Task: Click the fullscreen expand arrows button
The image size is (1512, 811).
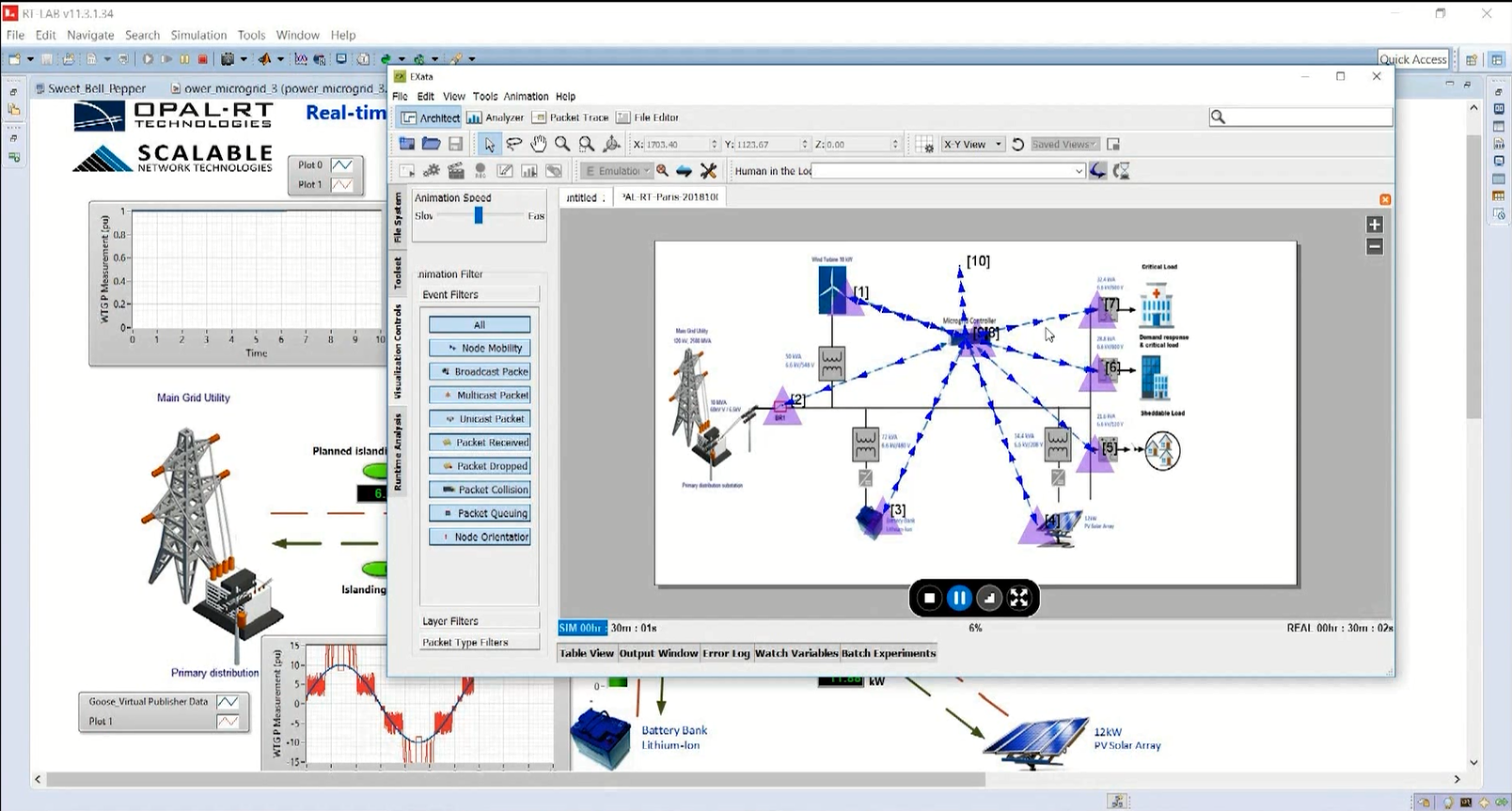Action: 1019,598
